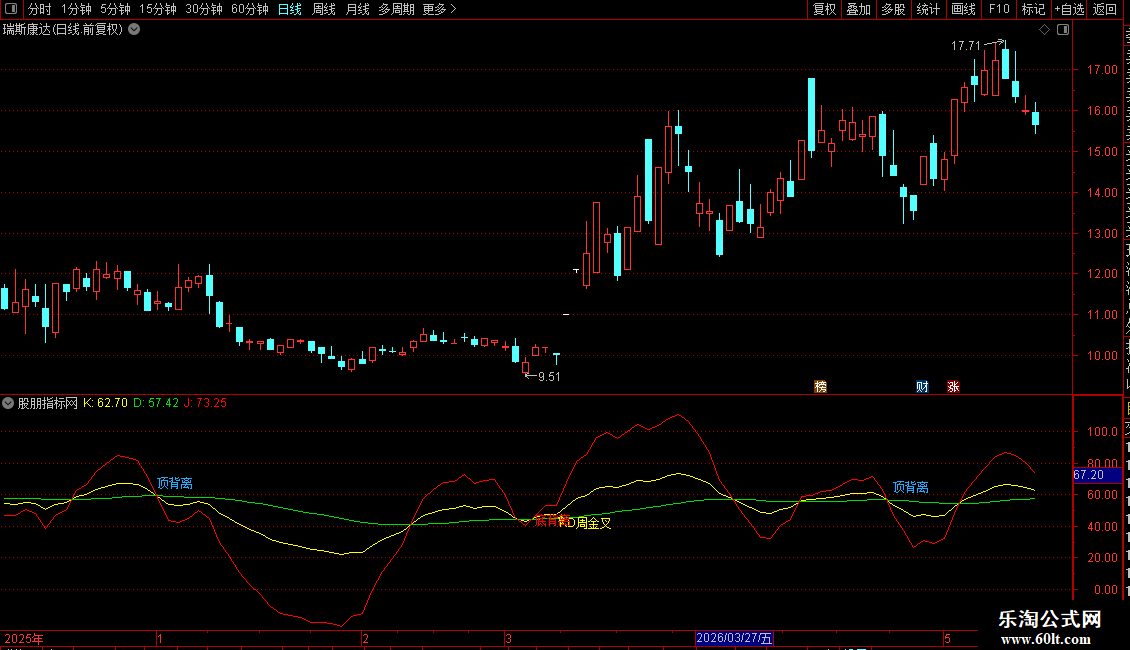This screenshot has height=650, width=1130.
Task: Click the 叠加 overlay button
Action: pos(858,9)
